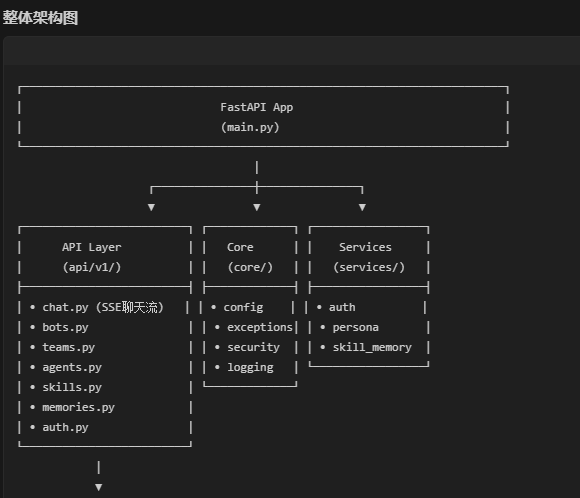Click the memories.py list entry
580x498 pixels.
point(78,407)
